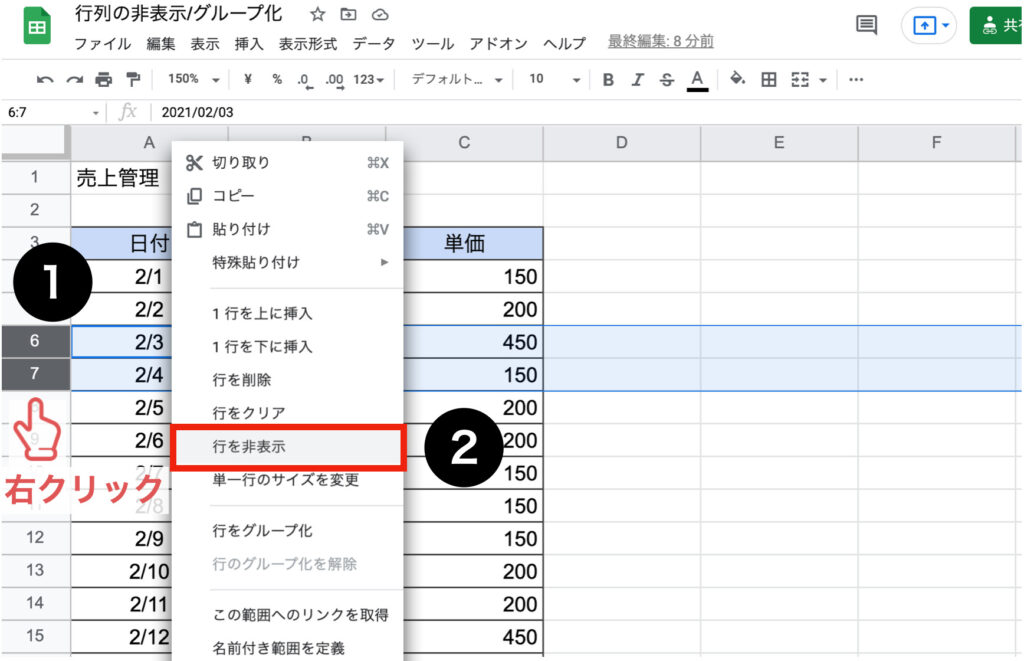Open the 編集 menu
The width and height of the screenshot is (1024, 661).
tap(161, 44)
